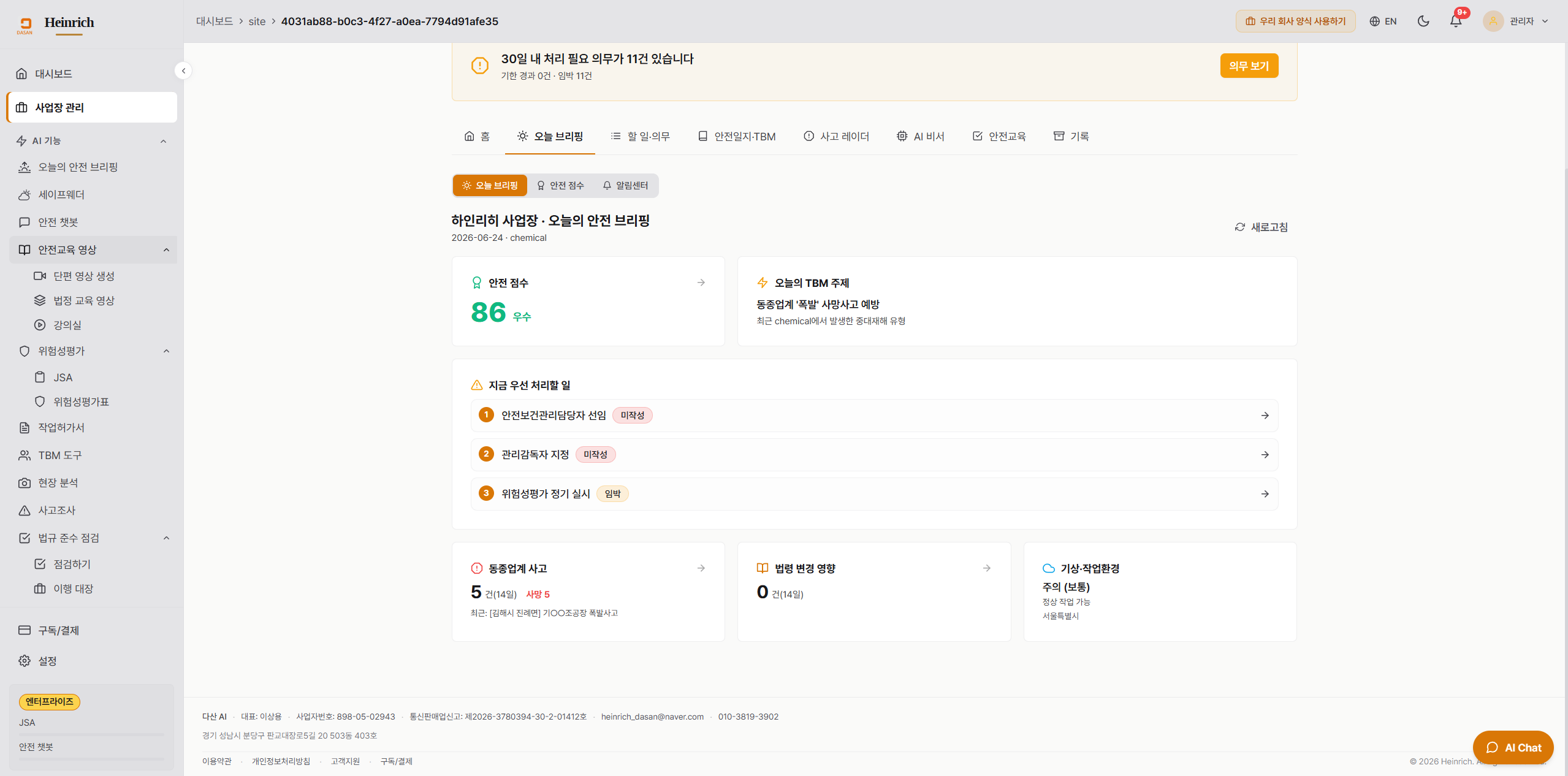Image resolution: width=1568 pixels, height=776 pixels.
Task: Collapse 법규 준수 점검 section chevron
Action: (x=166, y=538)
